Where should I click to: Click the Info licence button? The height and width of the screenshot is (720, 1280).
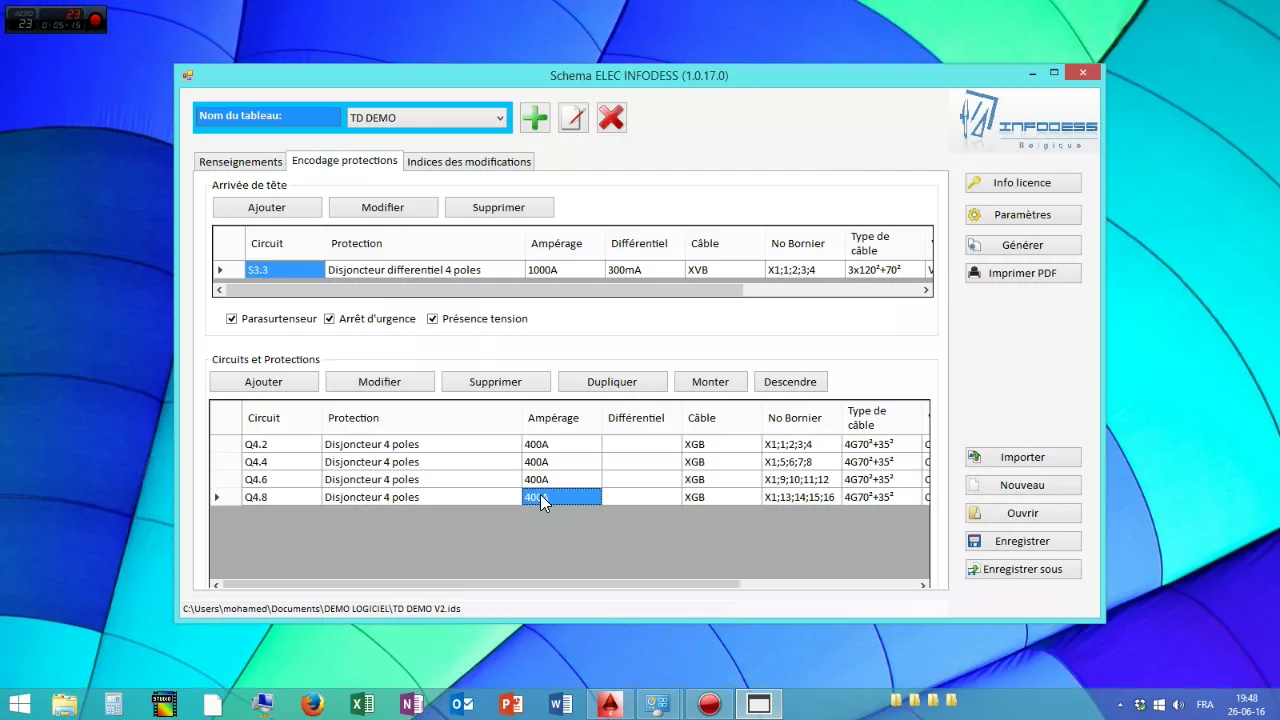pos(1023,183)
